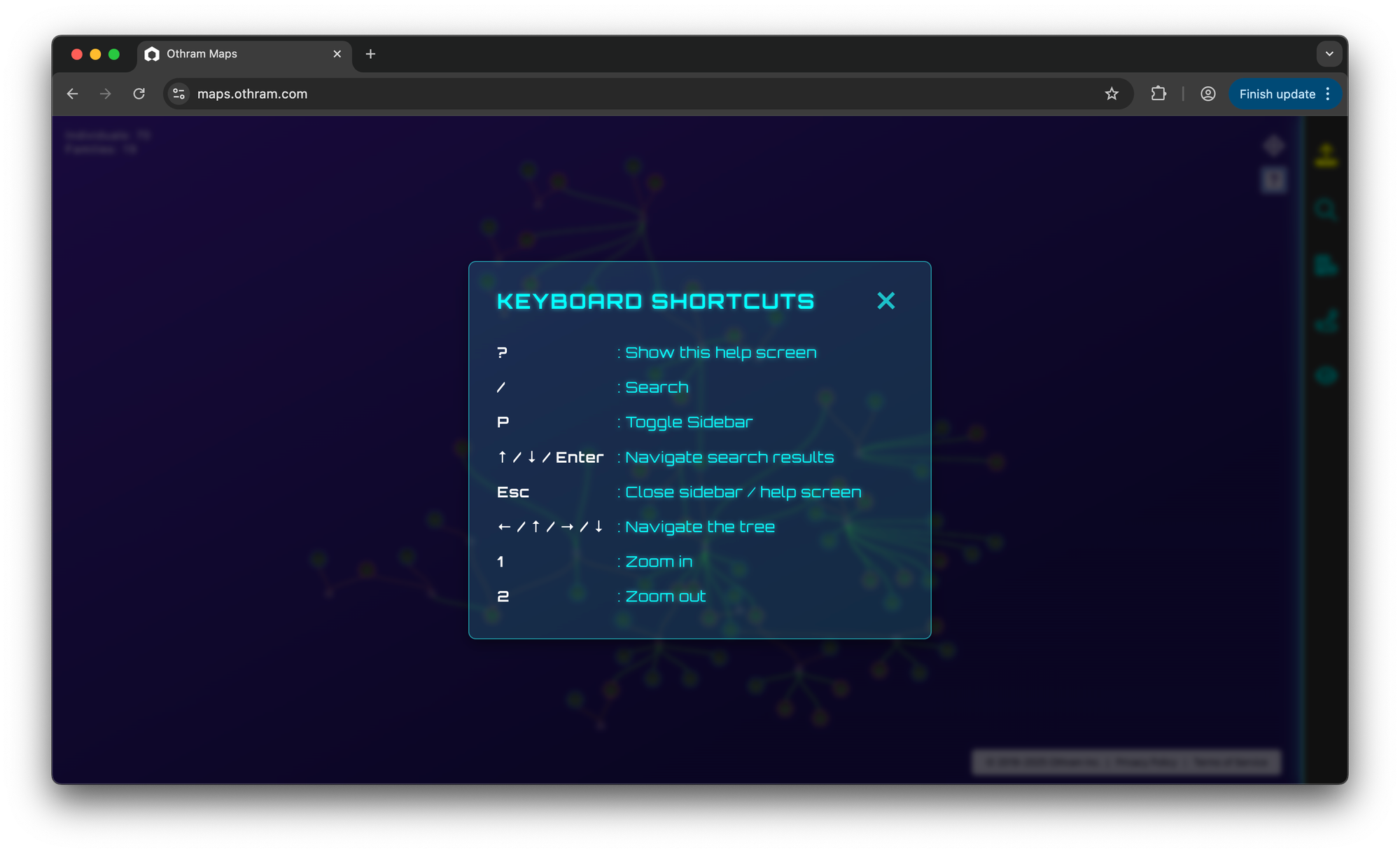Click the magnifier search icon in right sidebar
This screenshot has width=1400, height=853.
coord(1326,209)
